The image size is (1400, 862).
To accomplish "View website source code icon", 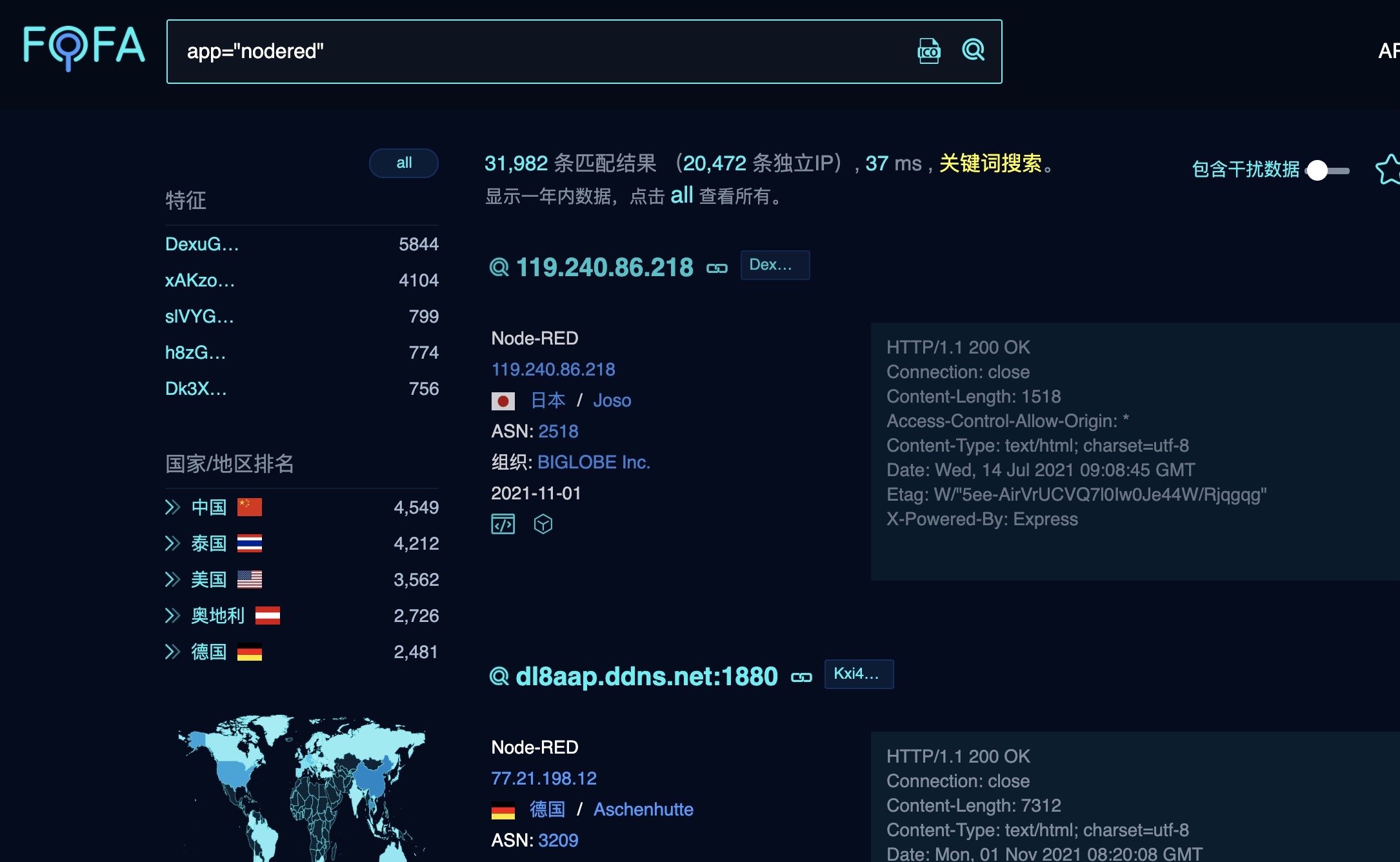I will [x=503, y=524].
